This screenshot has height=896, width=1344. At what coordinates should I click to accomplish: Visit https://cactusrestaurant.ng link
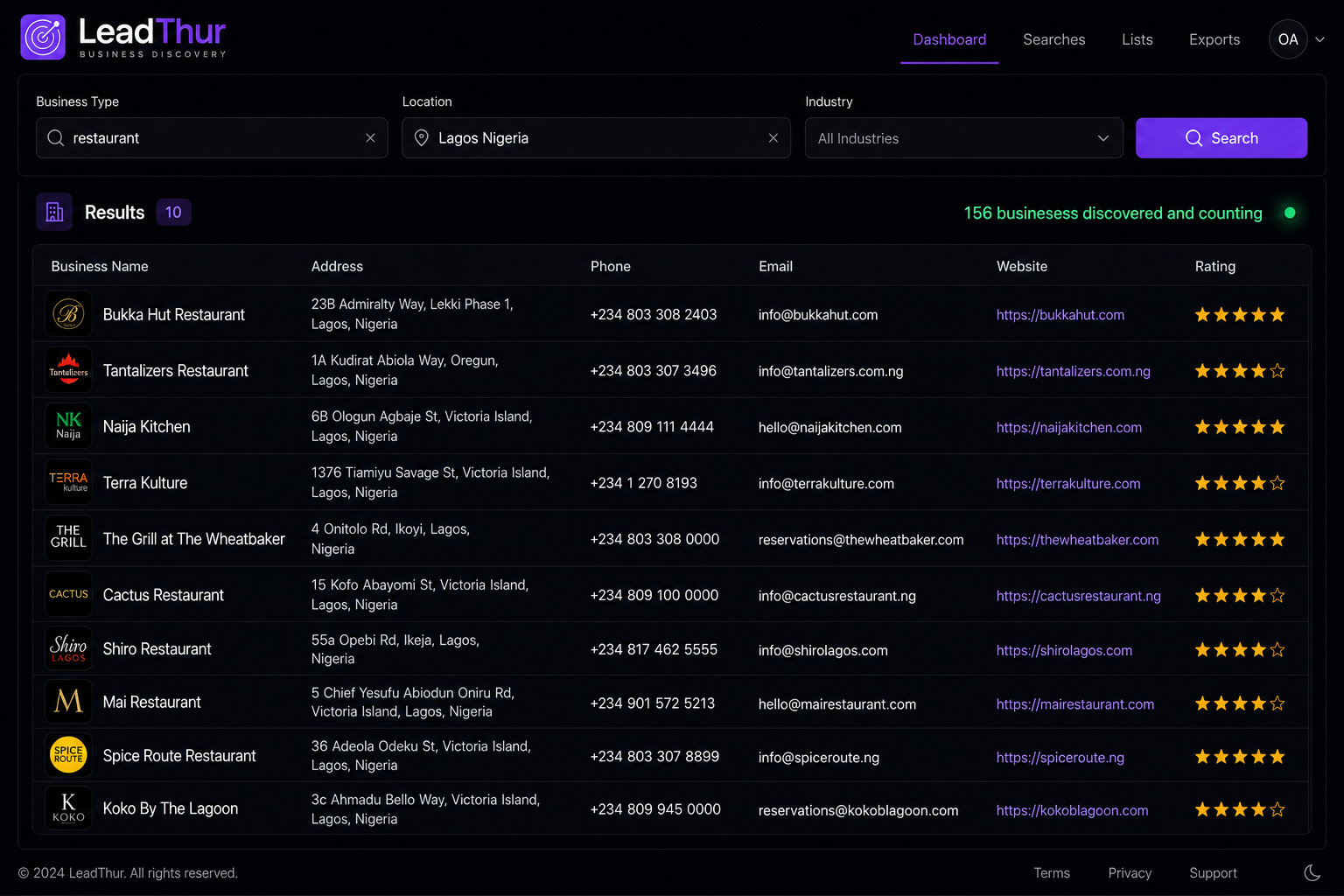(1079, 596)
